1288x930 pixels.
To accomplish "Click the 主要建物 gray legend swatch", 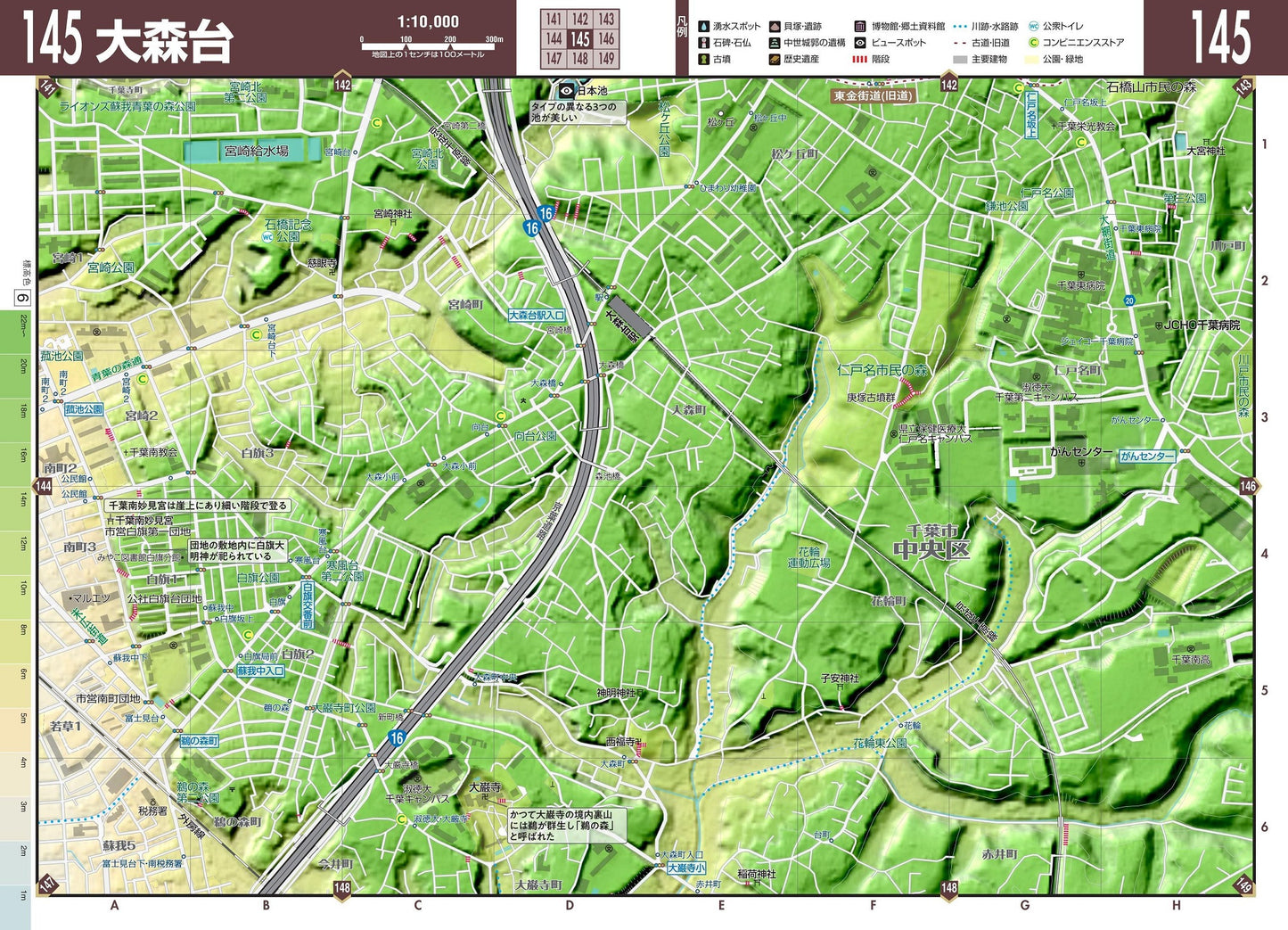I will pos(960,60).
